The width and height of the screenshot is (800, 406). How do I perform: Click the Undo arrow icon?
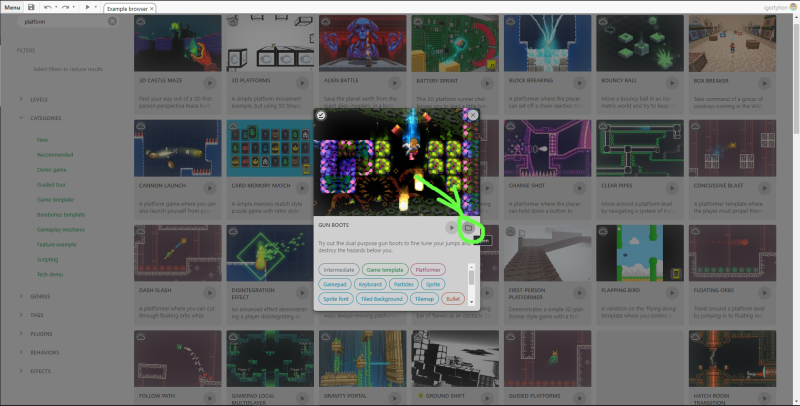point(47,7)
